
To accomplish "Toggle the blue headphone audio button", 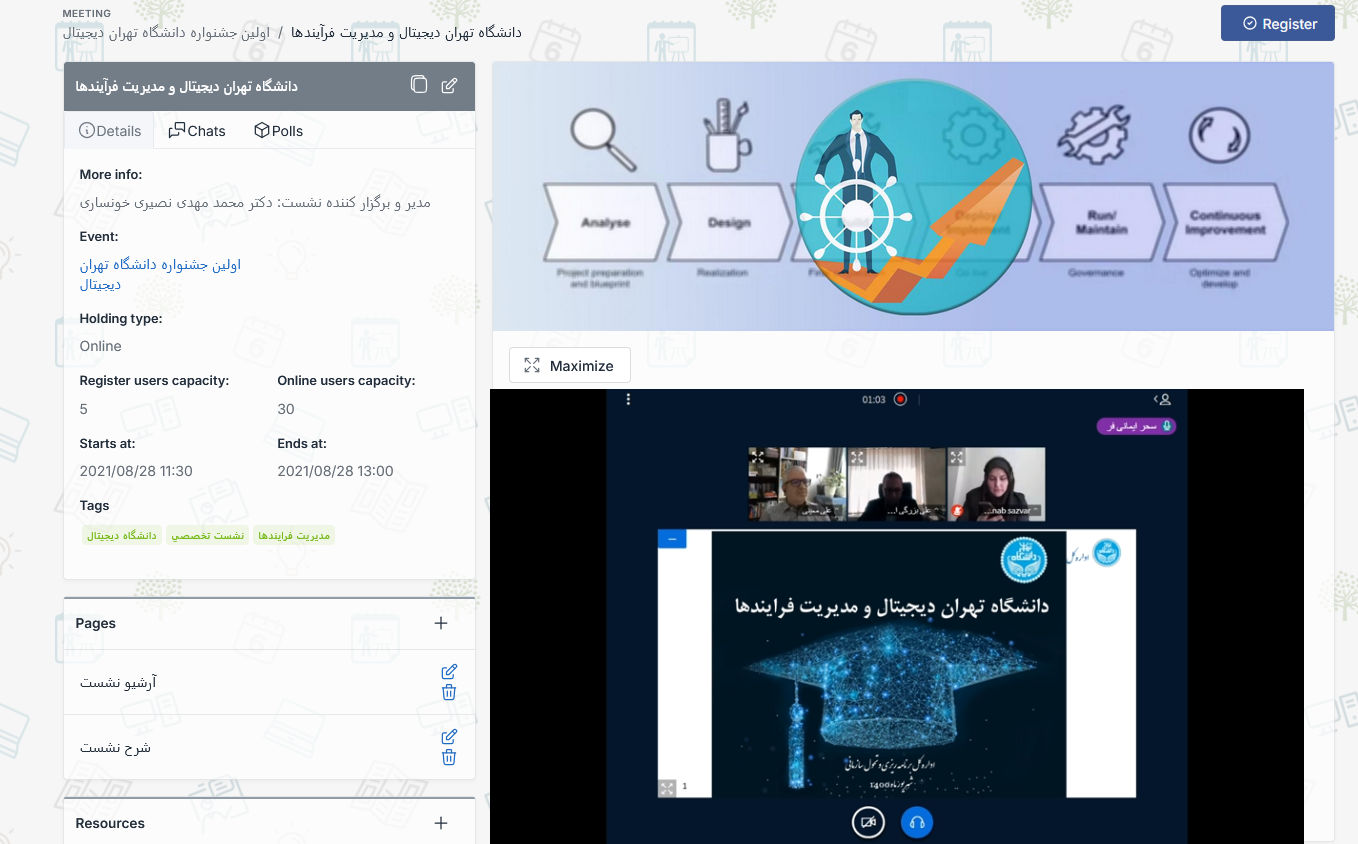I will tap(916, 822).
